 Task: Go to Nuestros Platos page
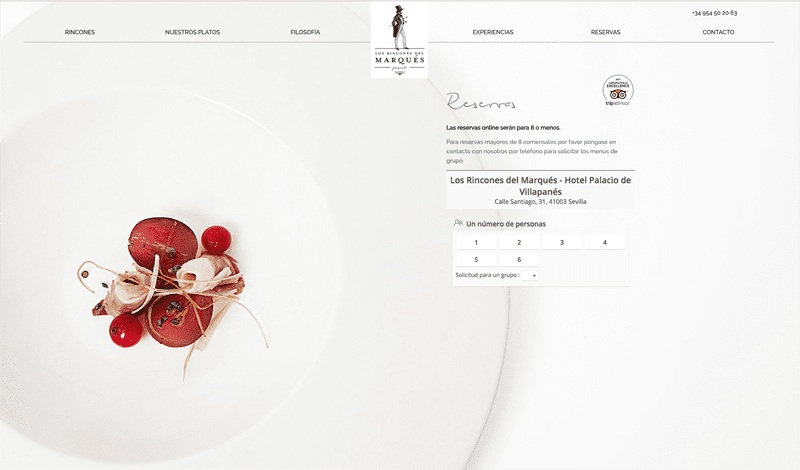click(192, 32)
